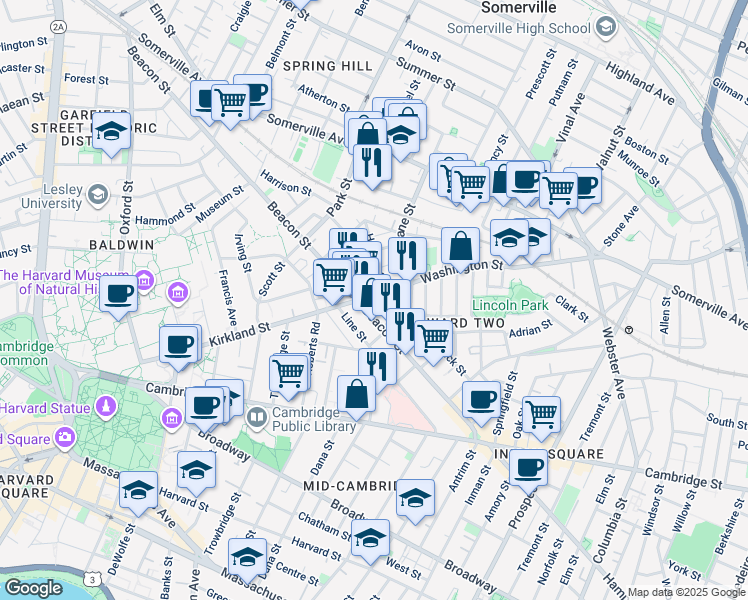
Task: Click the Lincoln Park label
Action: (x=506, y=304)
